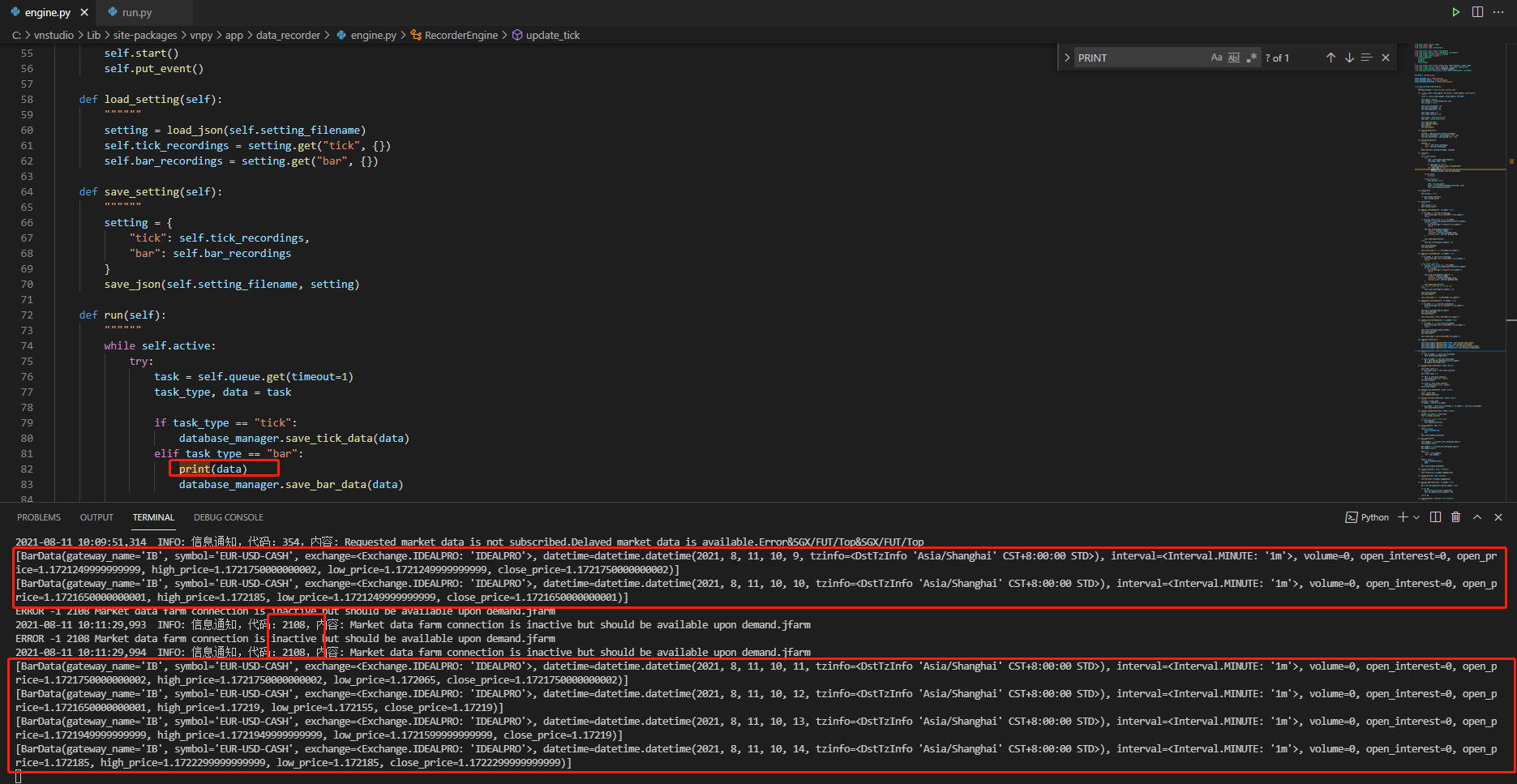Open more editor actions
Viewport: 1517px width, 784px height.
pos(1498,11)
